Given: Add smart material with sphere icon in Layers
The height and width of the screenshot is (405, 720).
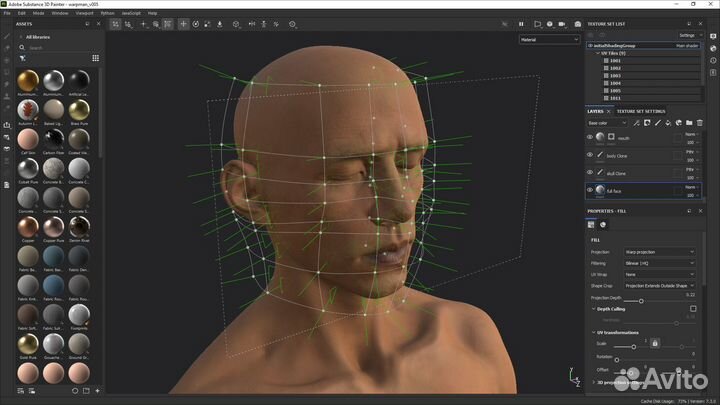Looking at the screenshot, I should point(679,123).
